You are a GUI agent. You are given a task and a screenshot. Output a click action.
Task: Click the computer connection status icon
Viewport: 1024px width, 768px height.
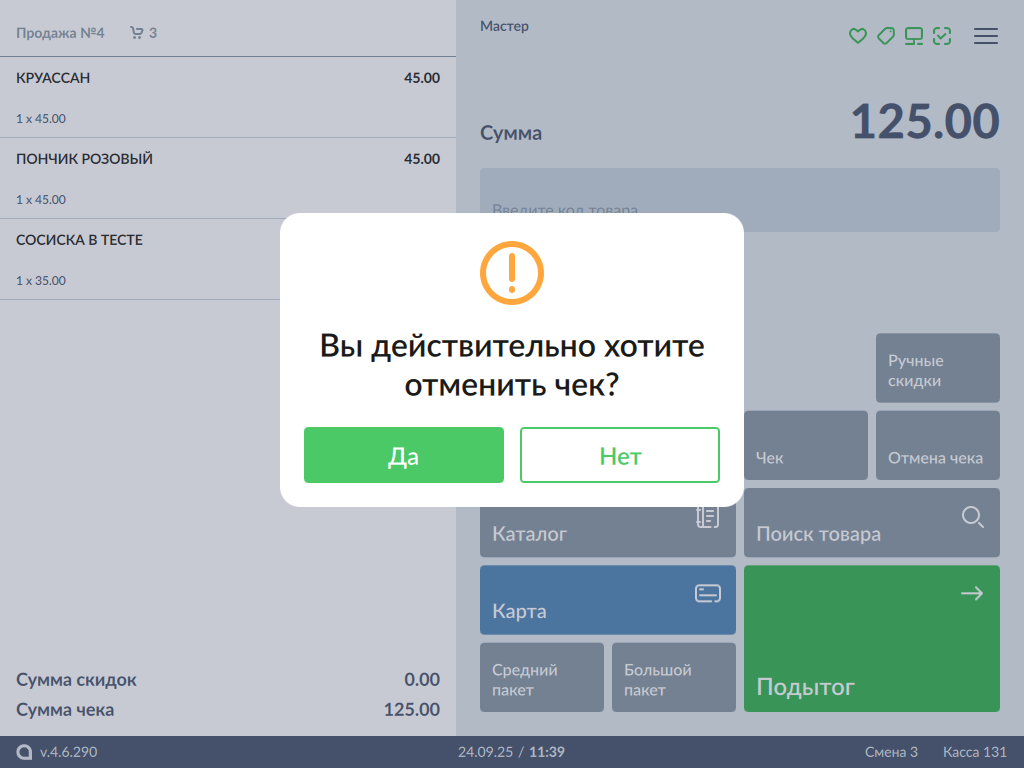[x=913, y=36]
